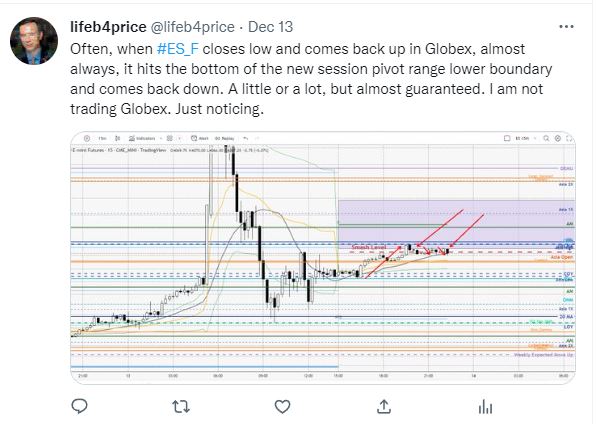Expand the ES 15m layout dropdown
597x424 pixels.
click(526, 139)
